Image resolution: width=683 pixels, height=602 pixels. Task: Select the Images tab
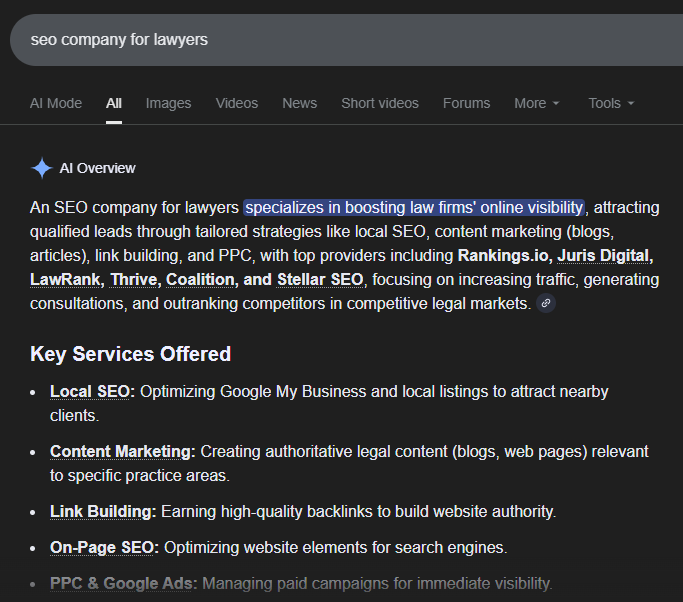[x=168, y=103]
